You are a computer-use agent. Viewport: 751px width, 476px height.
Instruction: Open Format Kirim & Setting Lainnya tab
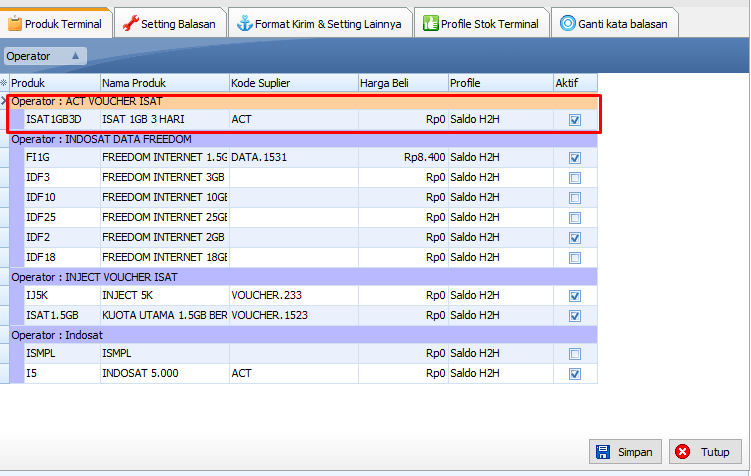click(x=320, y=23)
